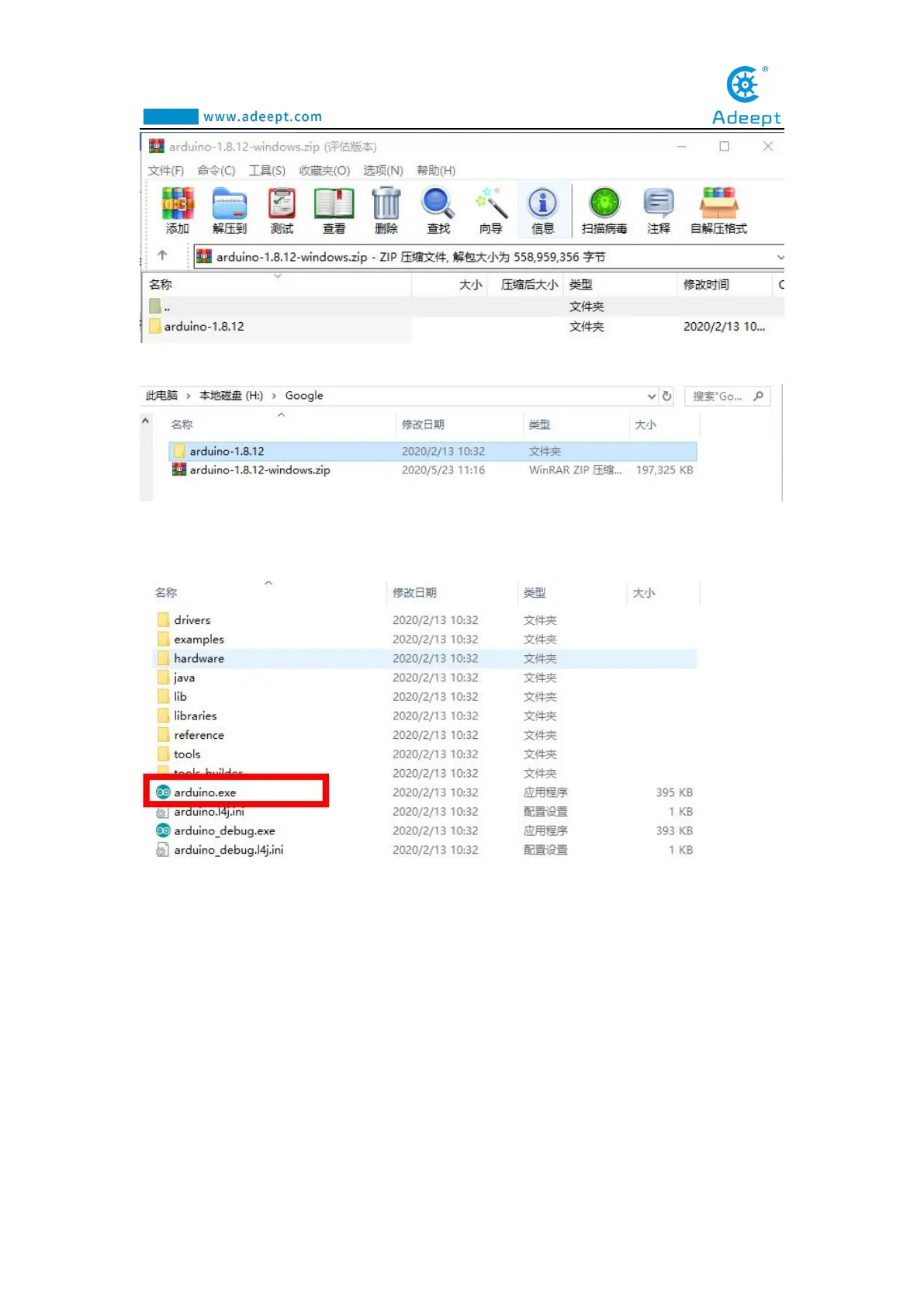Click the scroll-up arrow beside Google file list
924x1307 pixels.
click(x=145, y=421)
